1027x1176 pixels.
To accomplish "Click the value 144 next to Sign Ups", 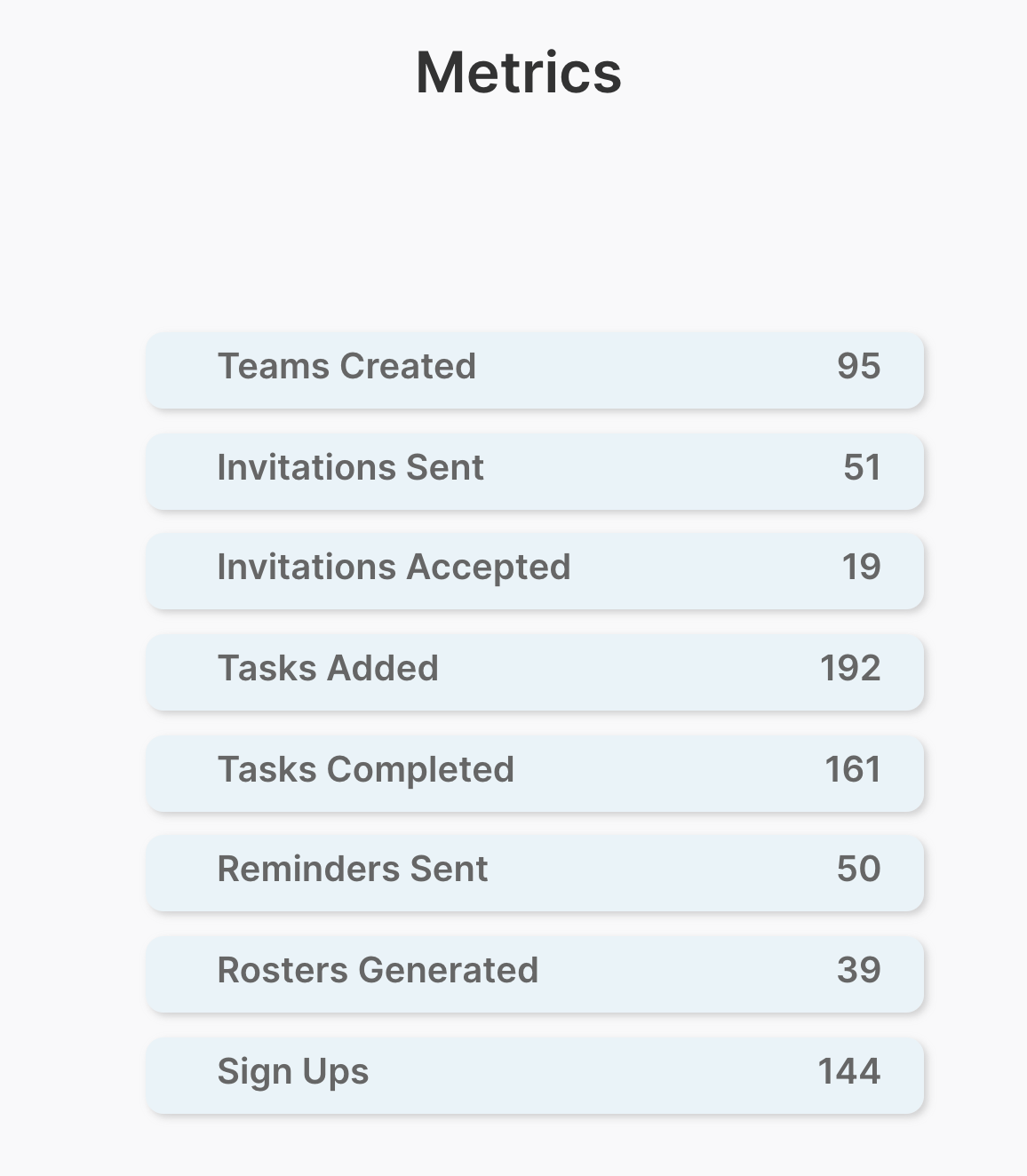I will (x=848, y=1072).
